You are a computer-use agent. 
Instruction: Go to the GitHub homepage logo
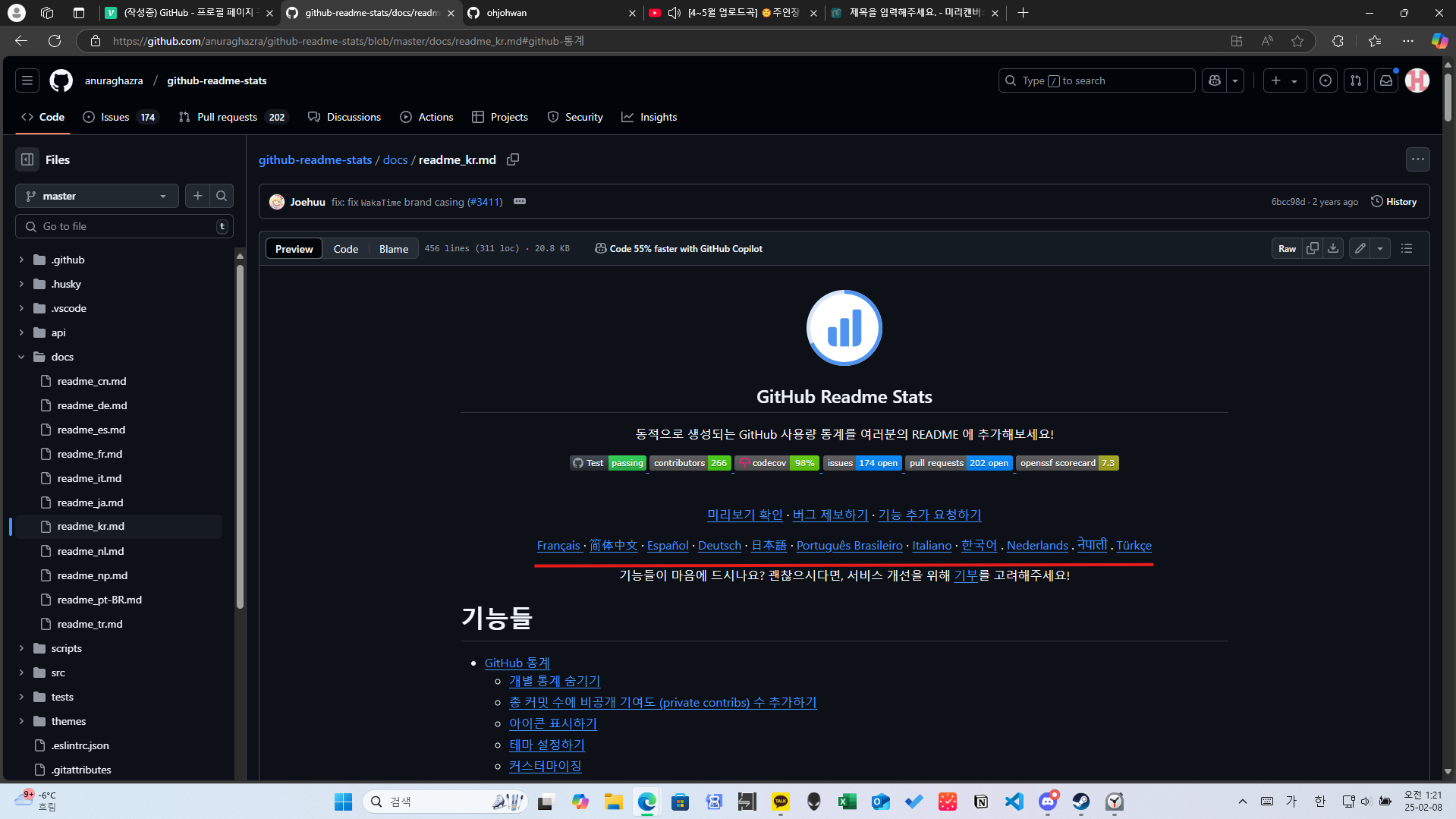pos(61,80)
